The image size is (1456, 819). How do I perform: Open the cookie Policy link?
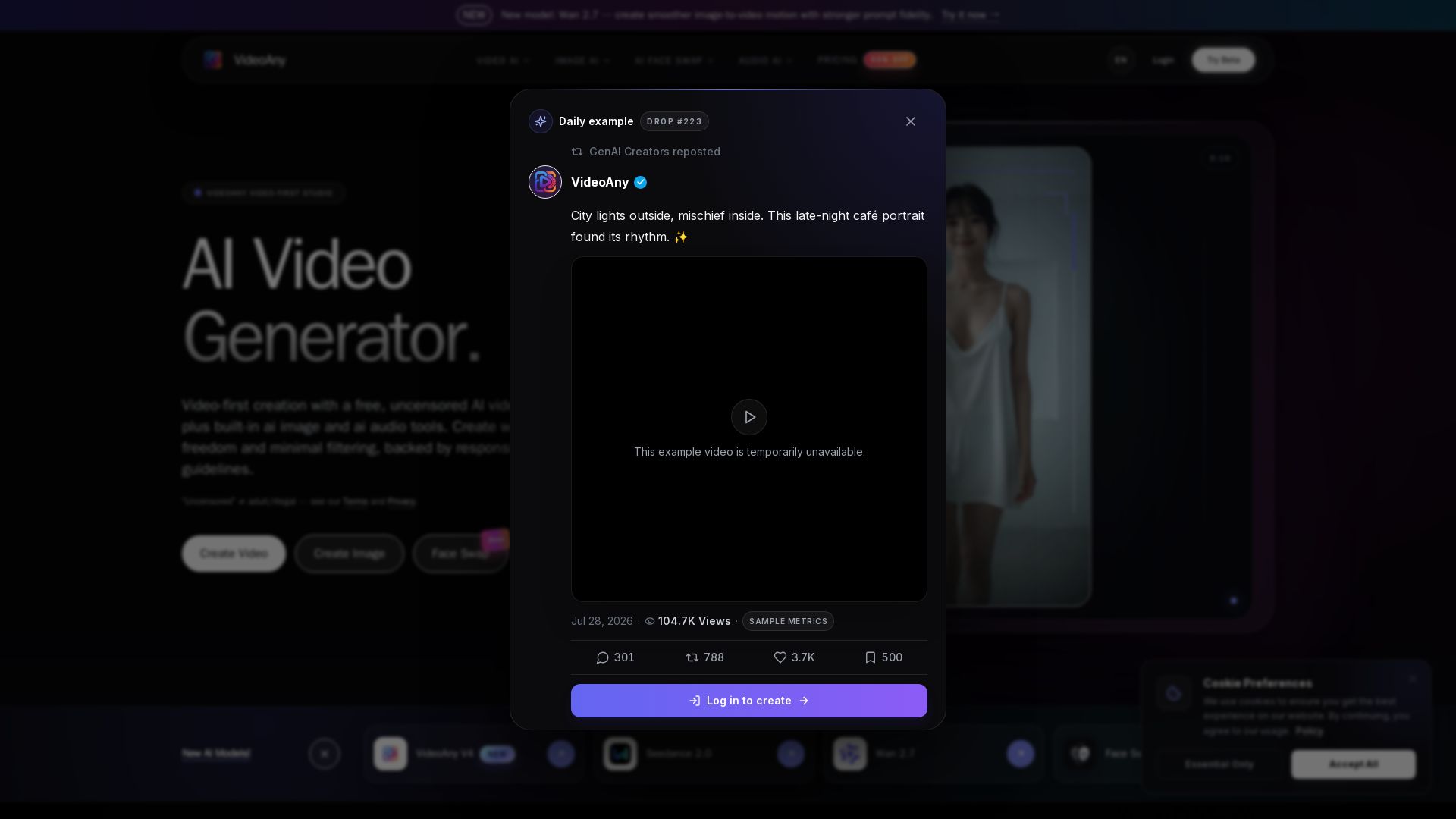click(1309, 731)
